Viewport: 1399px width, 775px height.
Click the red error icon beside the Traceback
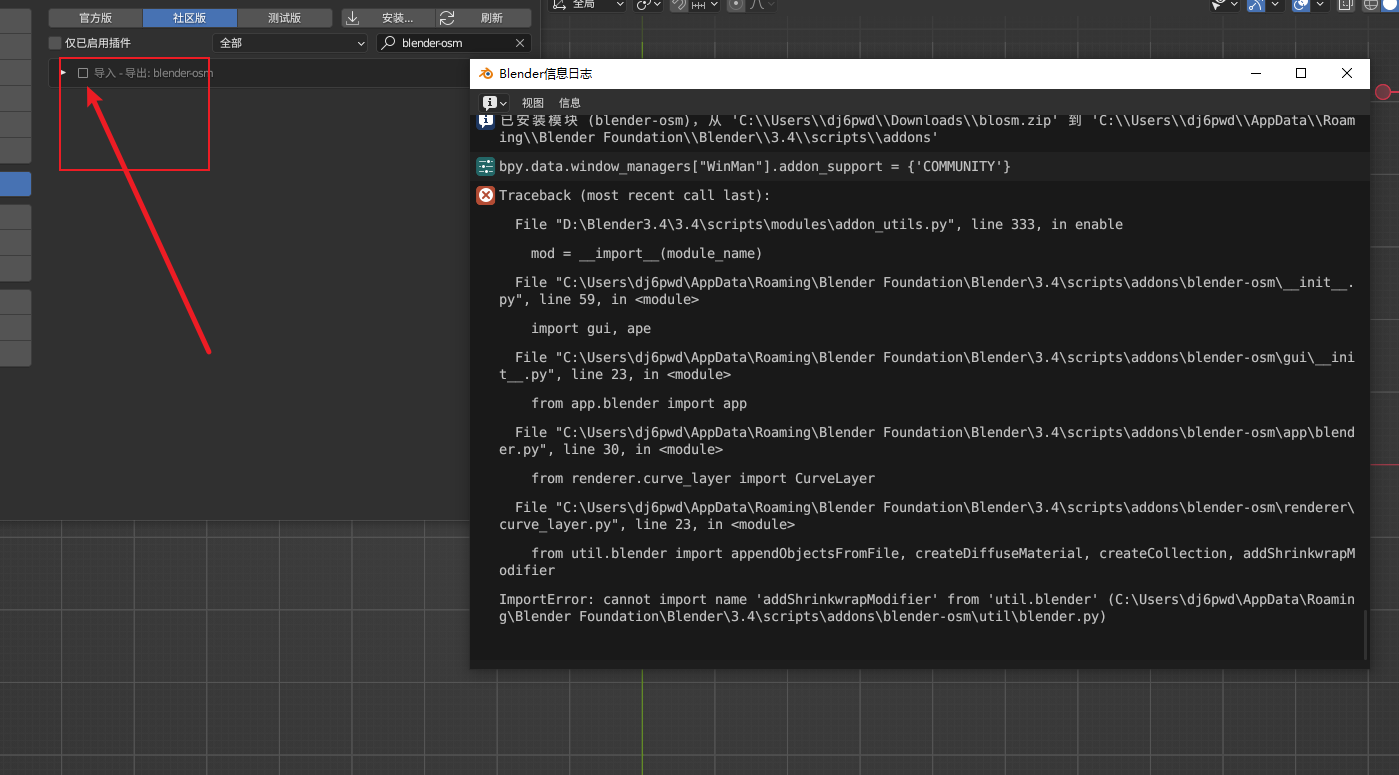[x=486, y=195]
